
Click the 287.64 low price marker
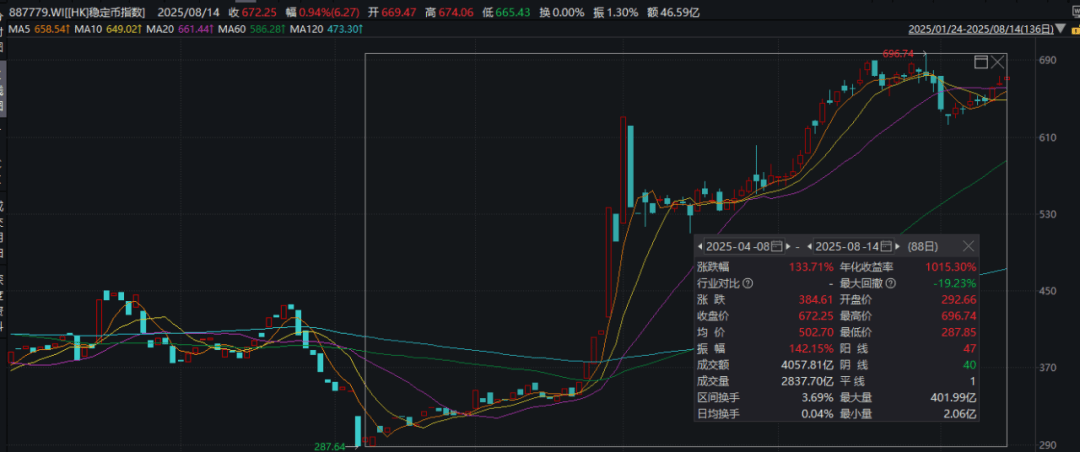(x=329, y=446)
